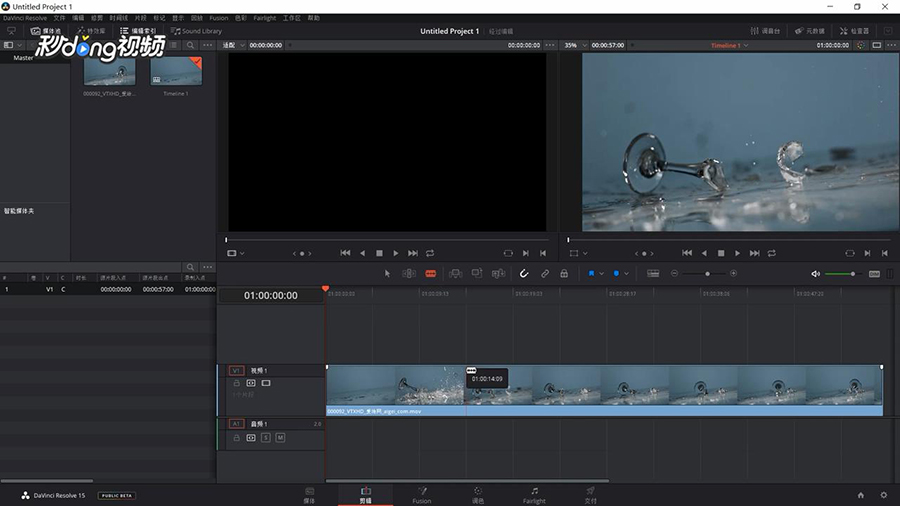Click the position lock padlock in toolbar
900x506 pixels.
564,273
